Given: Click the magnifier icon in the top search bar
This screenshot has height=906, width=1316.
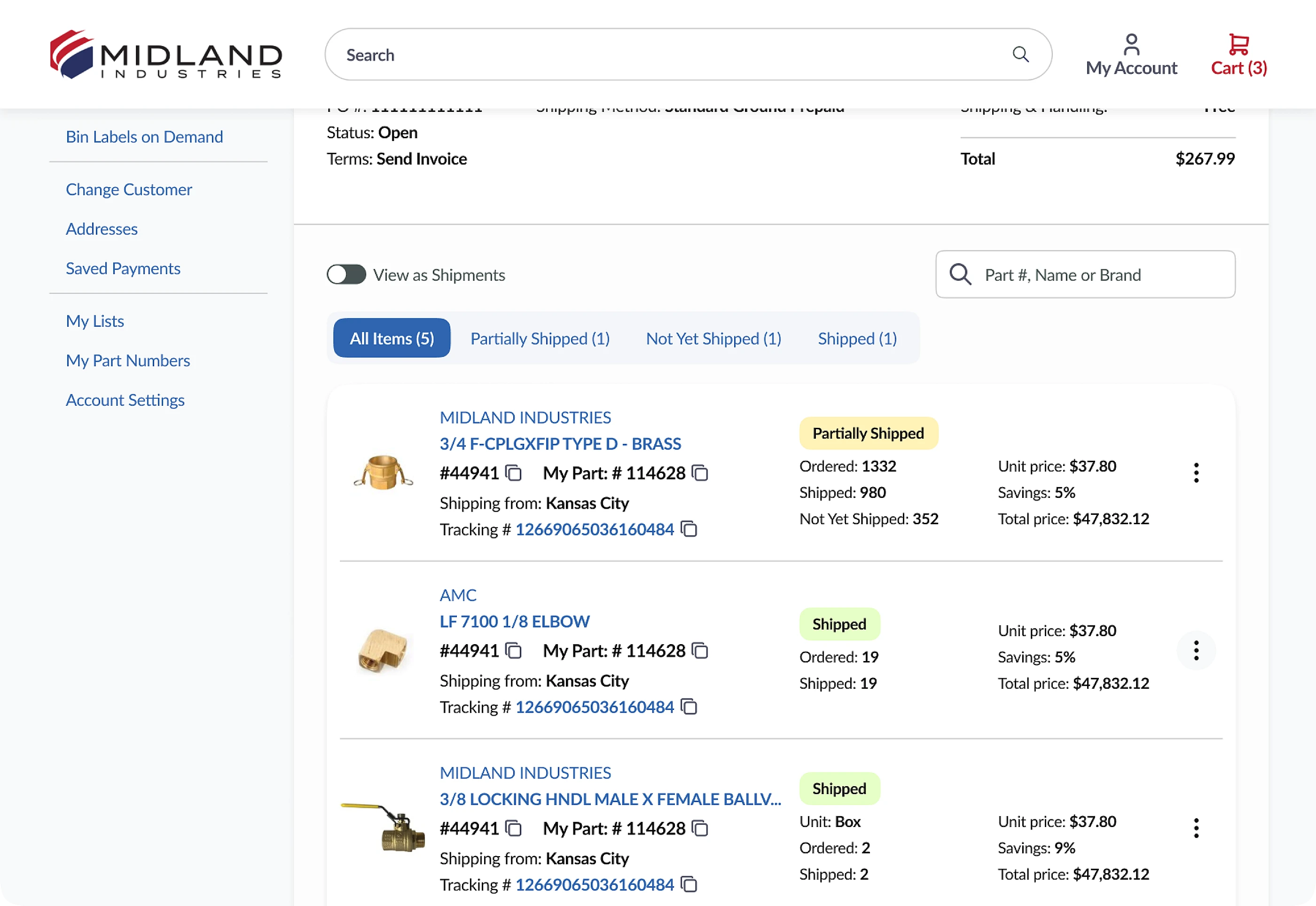Looking at the screenshot, I should (1020, 55).
